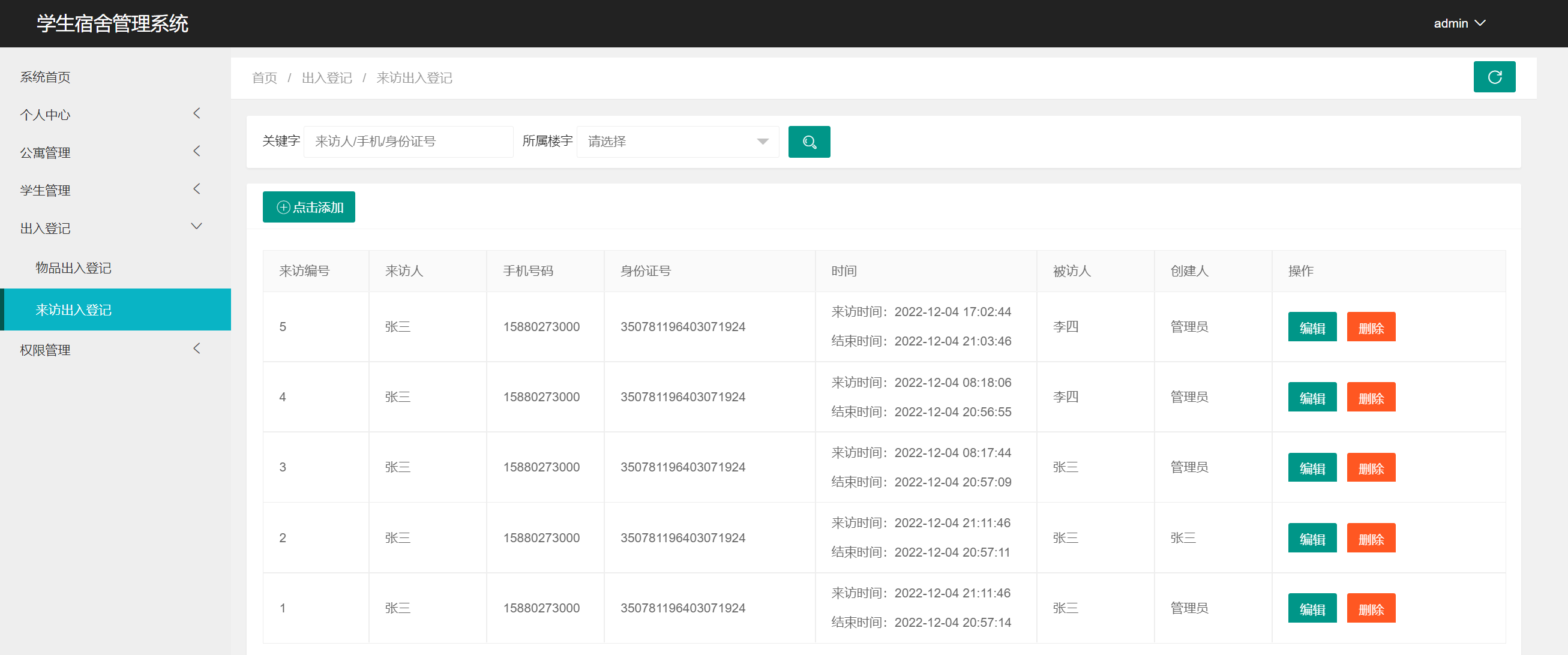Click the green refresh icon button

[x=1494, y=77]
